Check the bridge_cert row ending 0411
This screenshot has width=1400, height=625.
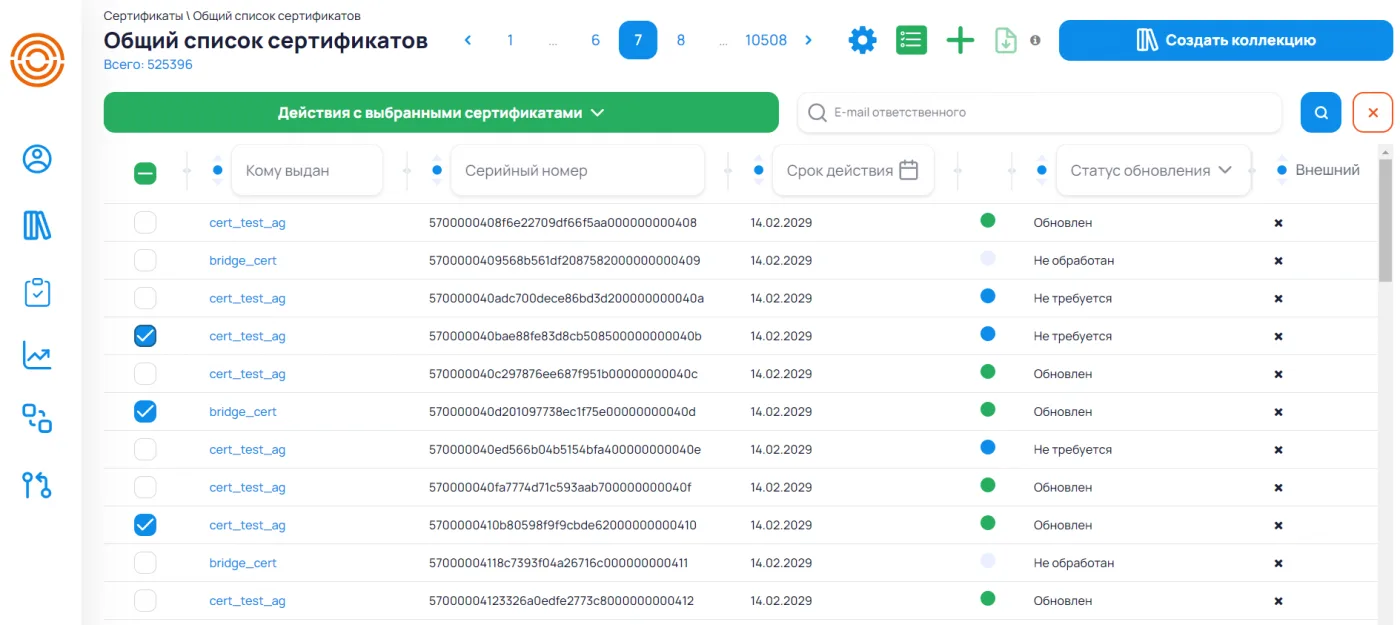145,563
